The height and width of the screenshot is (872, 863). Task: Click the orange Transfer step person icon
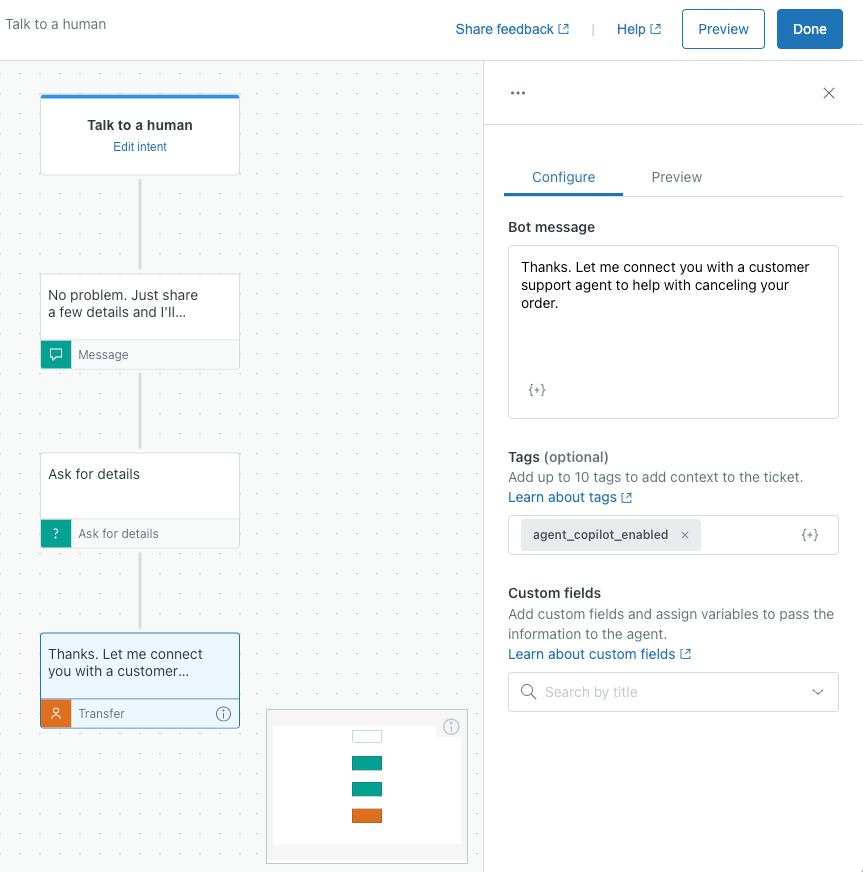[56, 713]
